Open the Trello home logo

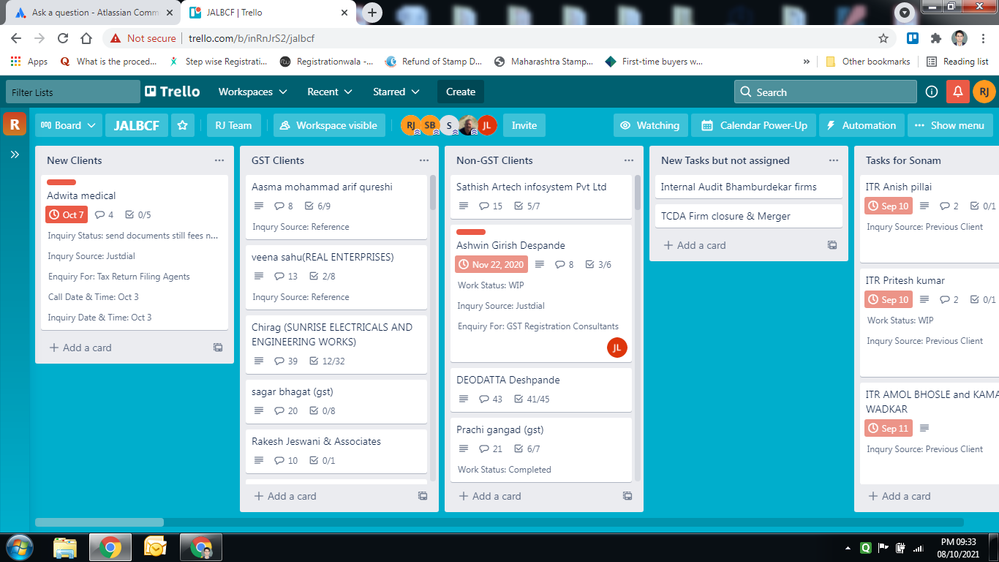tap(172, 92)
